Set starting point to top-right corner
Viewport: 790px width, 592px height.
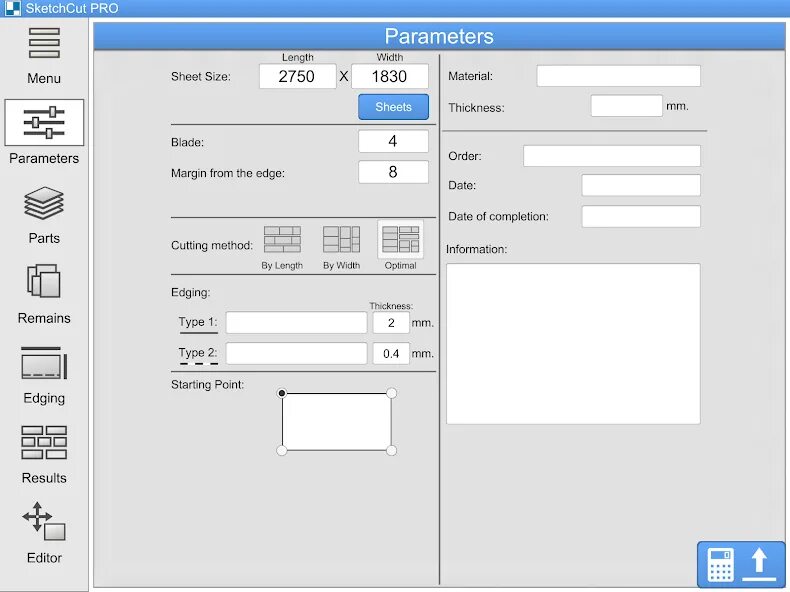pos(391,393)
